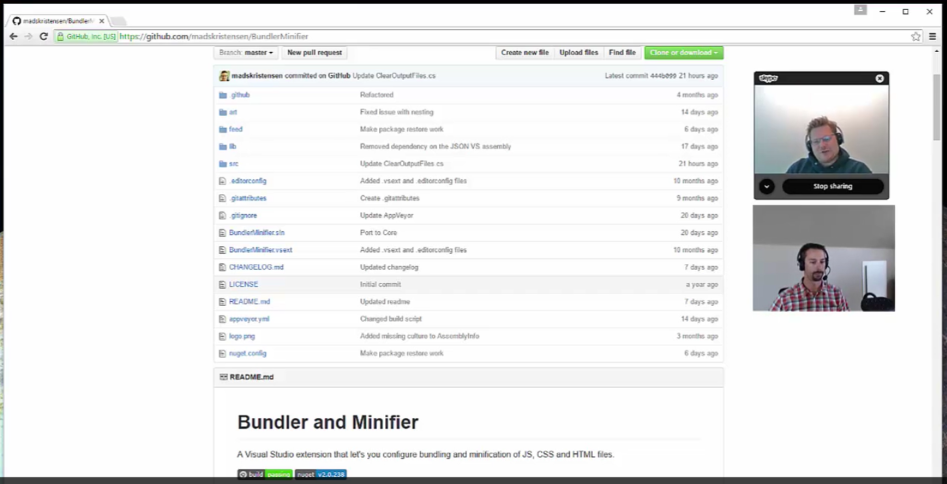Screen dimensions: 947x484
Task: Bookmark page with the star icon
Action: pos(916,36)
